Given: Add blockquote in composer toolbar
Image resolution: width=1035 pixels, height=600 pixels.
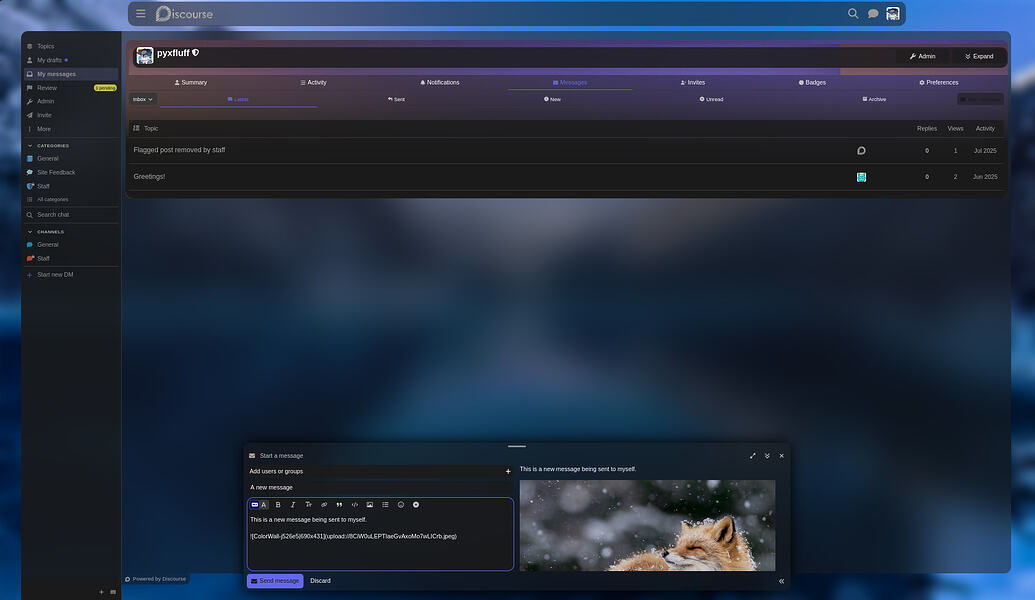Looking at the screenshot, I should tap(339, 505).
